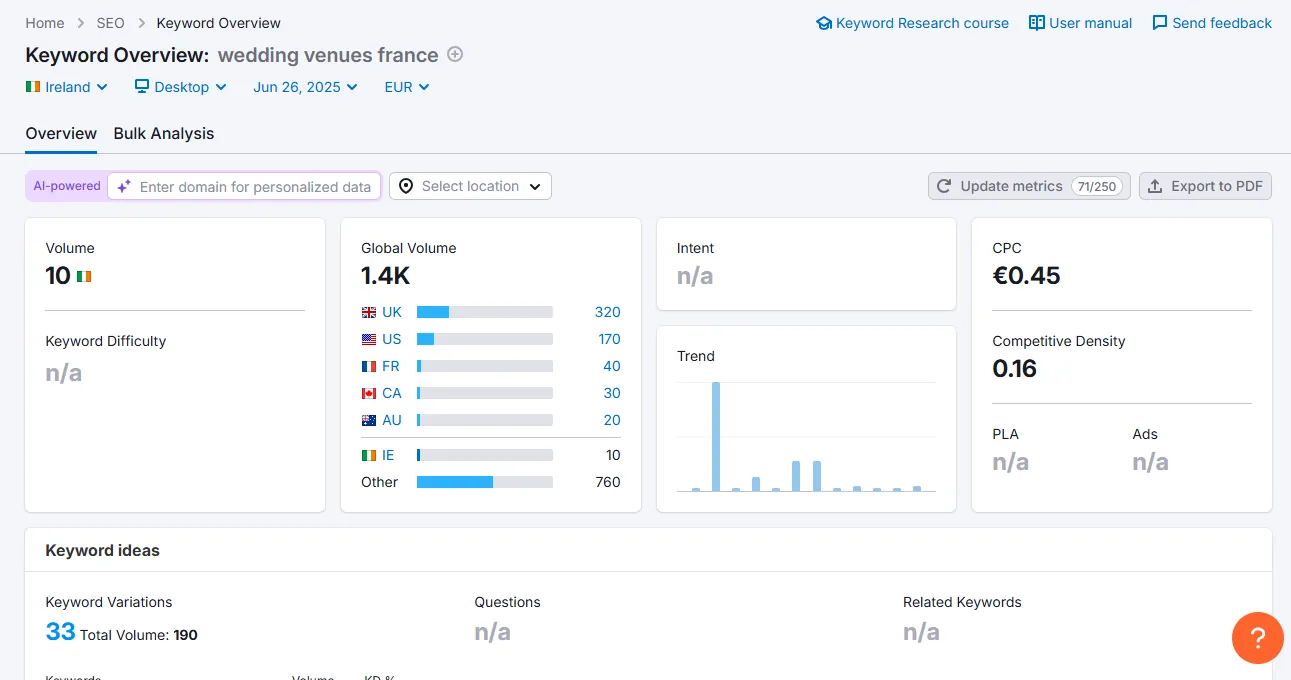Open the EUR currency dropdown
The image size is (1291, 680).
pos(407,87)
